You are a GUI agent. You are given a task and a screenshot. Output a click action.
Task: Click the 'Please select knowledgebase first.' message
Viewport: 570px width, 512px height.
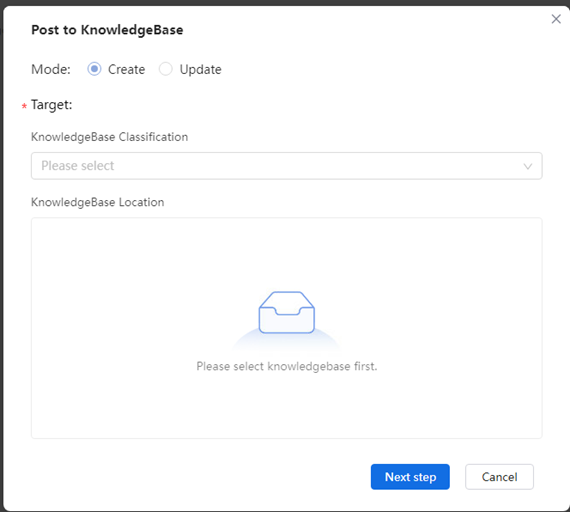(286, 366)
